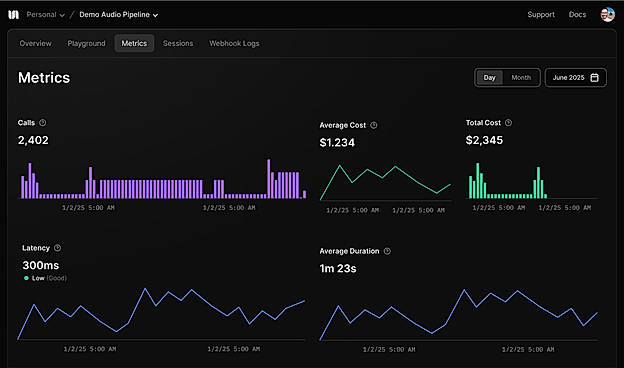Click the 1m 23s duration value

tap(338, 269)
